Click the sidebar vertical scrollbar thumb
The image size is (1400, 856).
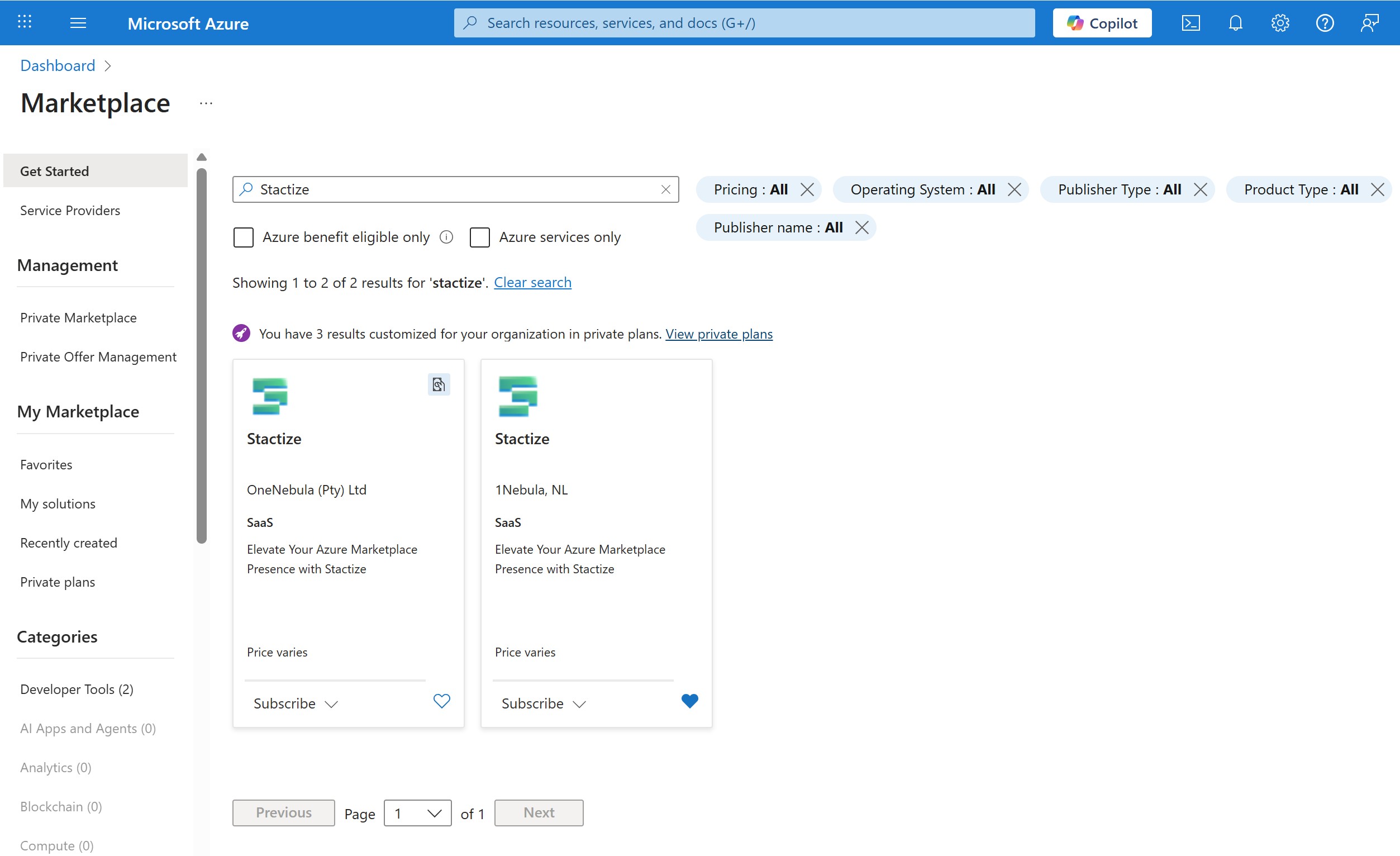[201, 356]
